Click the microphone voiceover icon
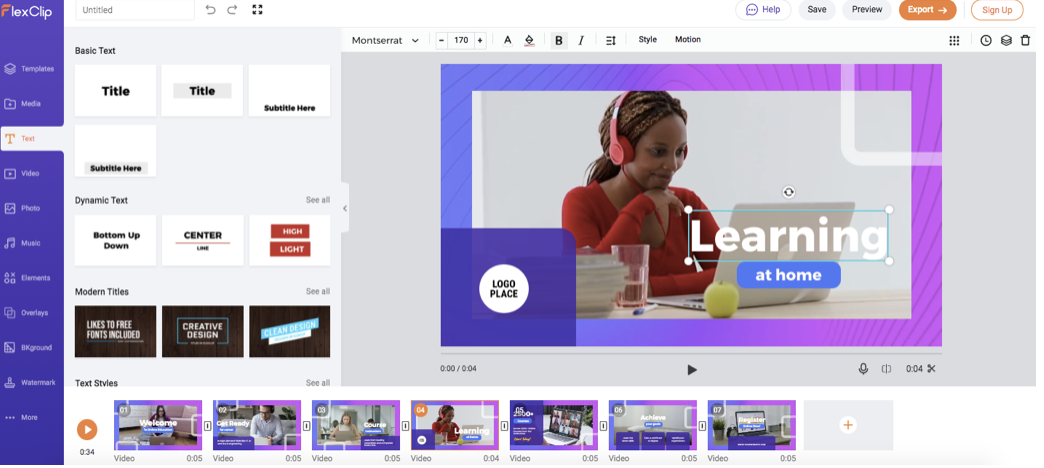1044x468 pixels. [x=863, y=369]
